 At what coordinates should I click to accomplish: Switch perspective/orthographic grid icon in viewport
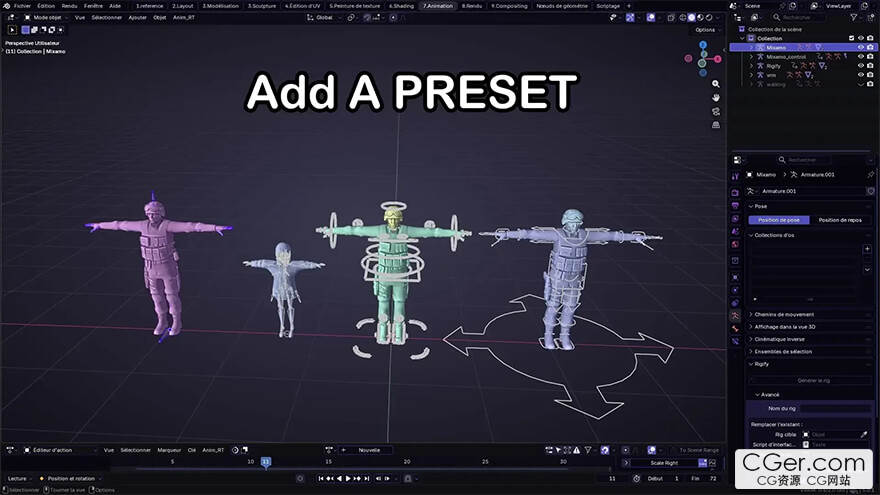tap(716, 125)
